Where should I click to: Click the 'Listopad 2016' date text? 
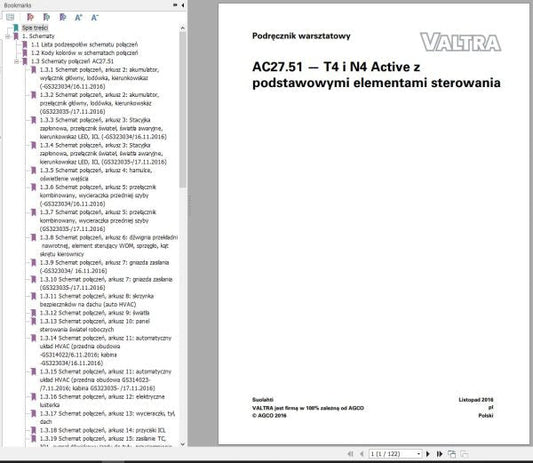pyautogui.click(x=476, y=399)
